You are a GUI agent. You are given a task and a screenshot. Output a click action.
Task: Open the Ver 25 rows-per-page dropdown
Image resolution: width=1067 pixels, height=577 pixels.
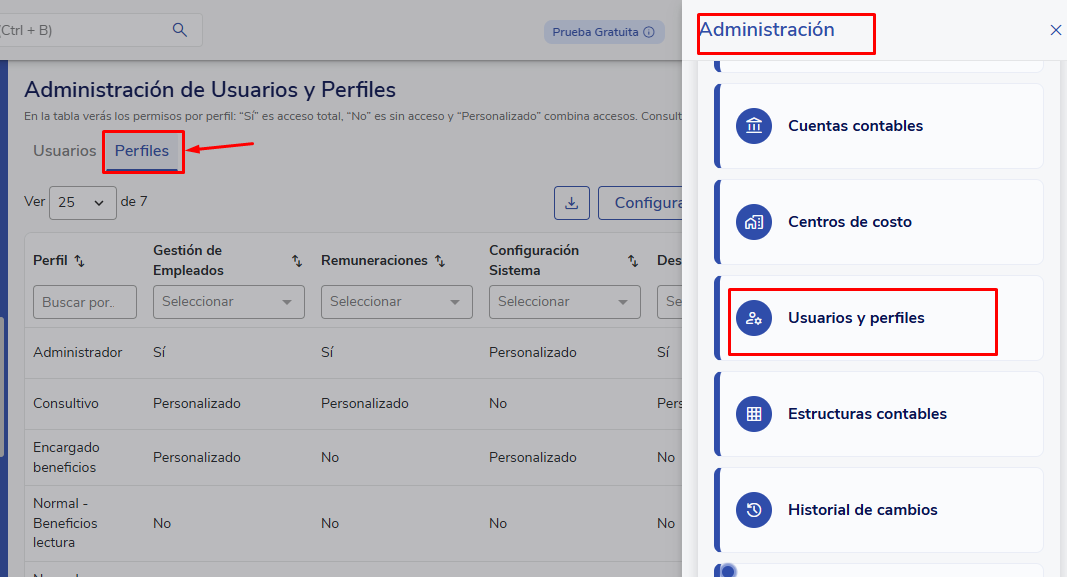click(82, 202)
